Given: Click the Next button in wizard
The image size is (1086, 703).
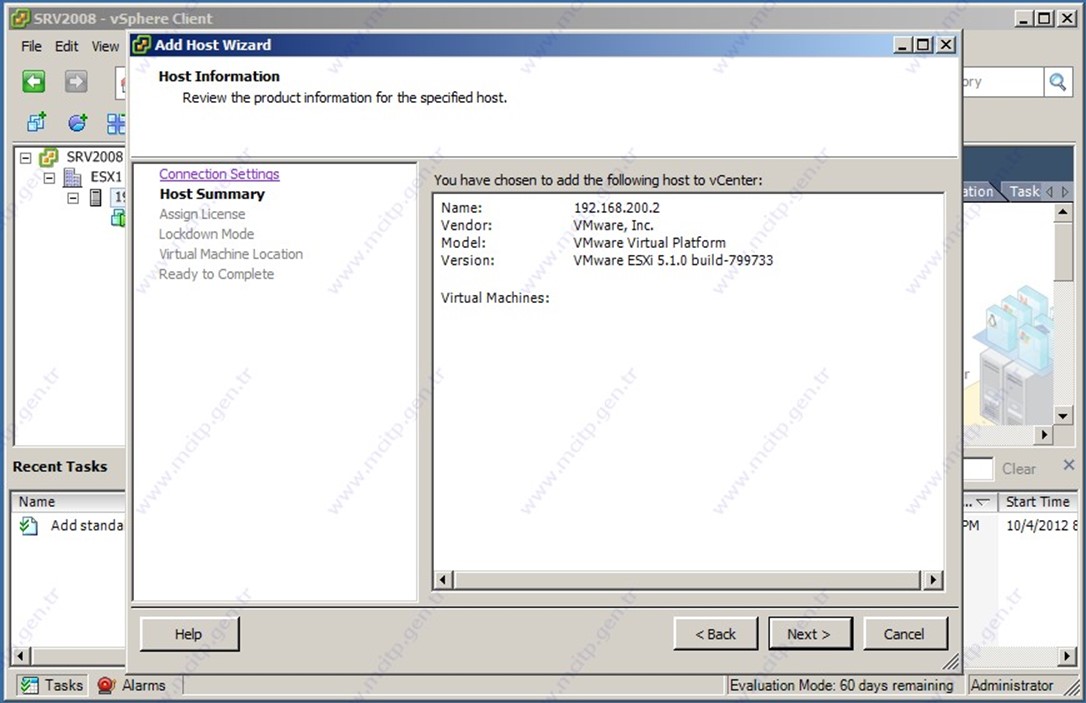Looking at the screenshot, I should pos(810,634).
